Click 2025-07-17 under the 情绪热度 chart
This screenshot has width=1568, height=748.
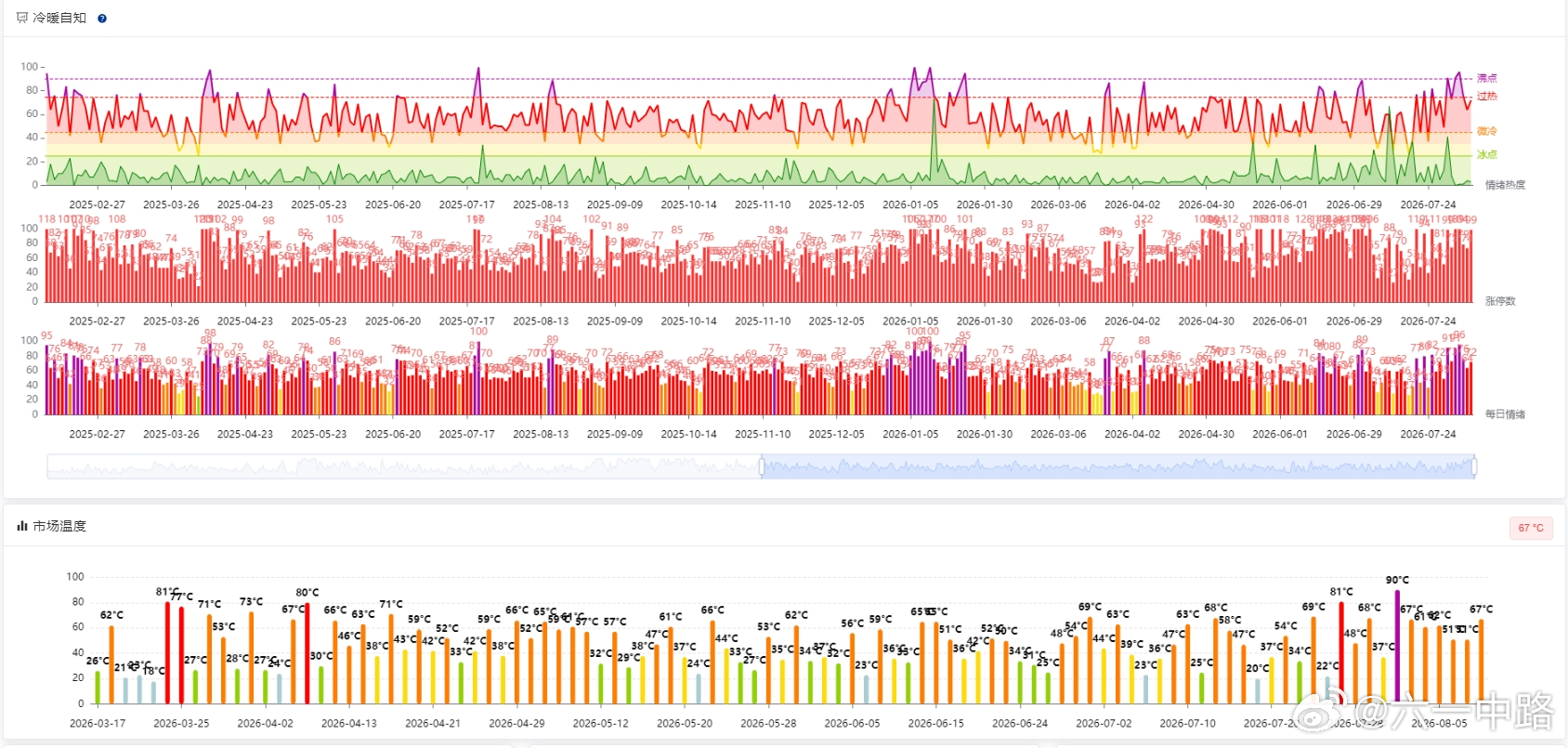(466, 204)
